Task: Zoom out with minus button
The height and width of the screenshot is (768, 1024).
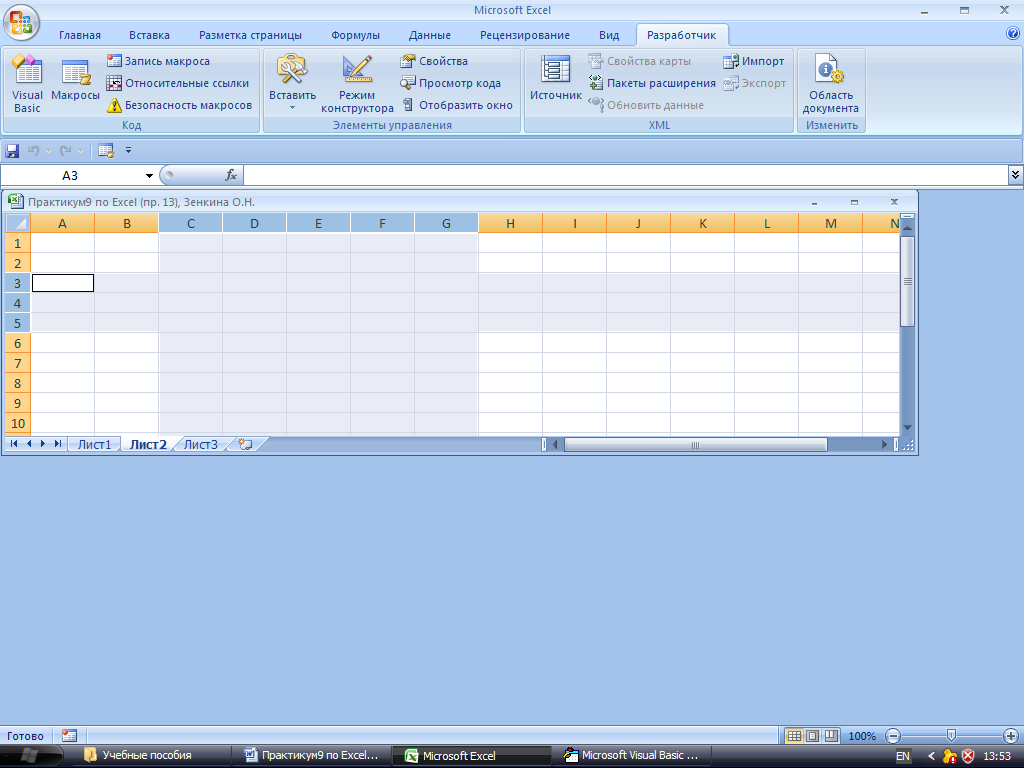Action: pyautogui.click(x=893, y=736)
